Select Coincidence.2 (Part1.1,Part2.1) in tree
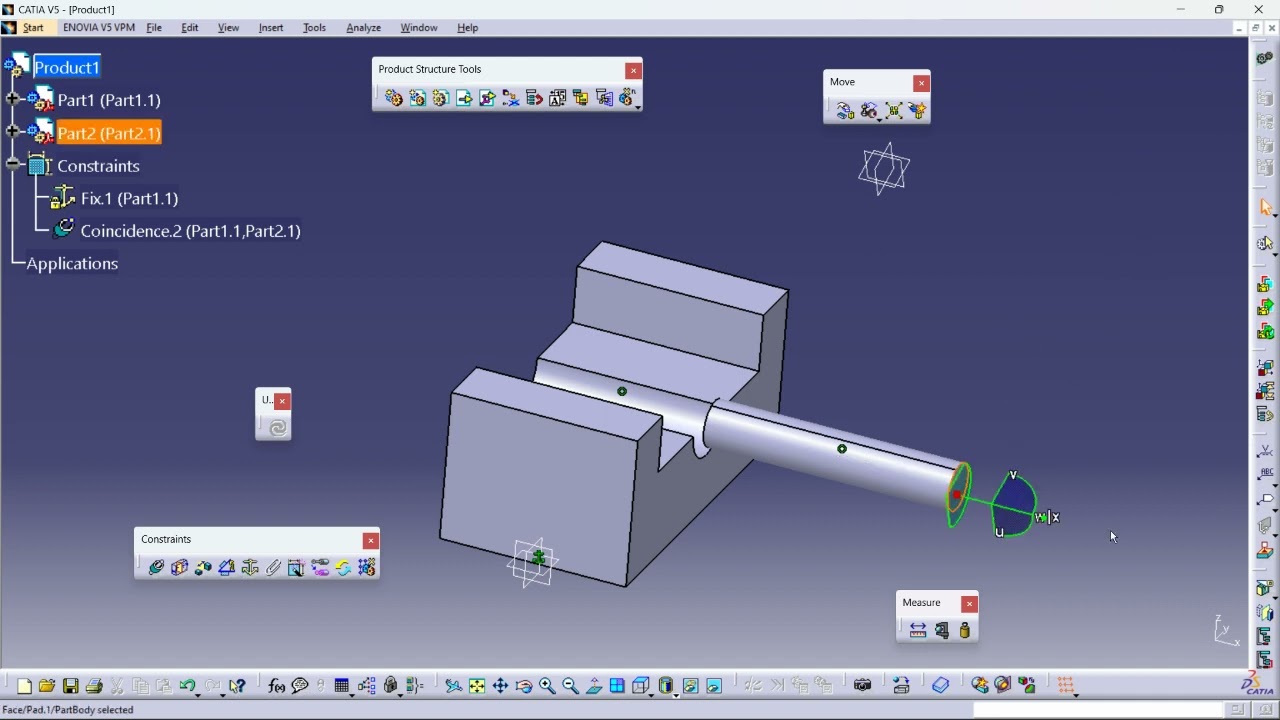Viewport: 1280px width, 720px height. pos(190,231)
